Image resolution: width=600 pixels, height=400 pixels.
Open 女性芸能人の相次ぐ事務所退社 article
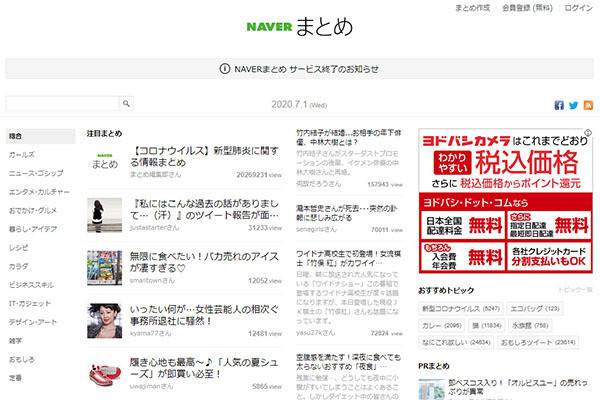click(204, 315)
